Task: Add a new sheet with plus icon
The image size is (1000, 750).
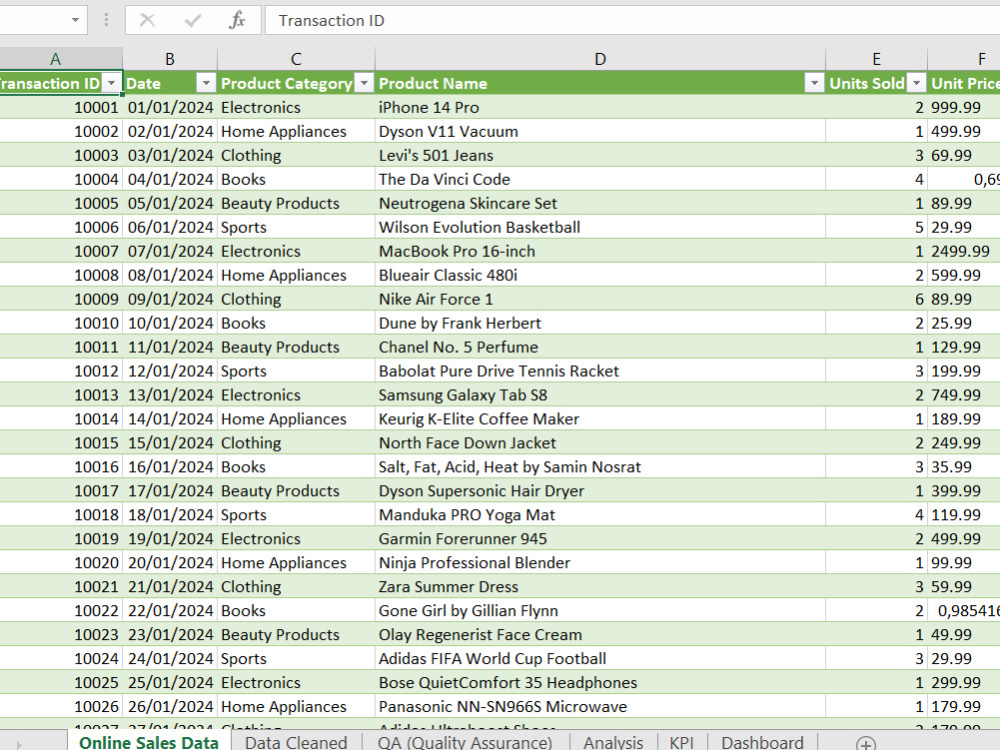Action: 865,744
